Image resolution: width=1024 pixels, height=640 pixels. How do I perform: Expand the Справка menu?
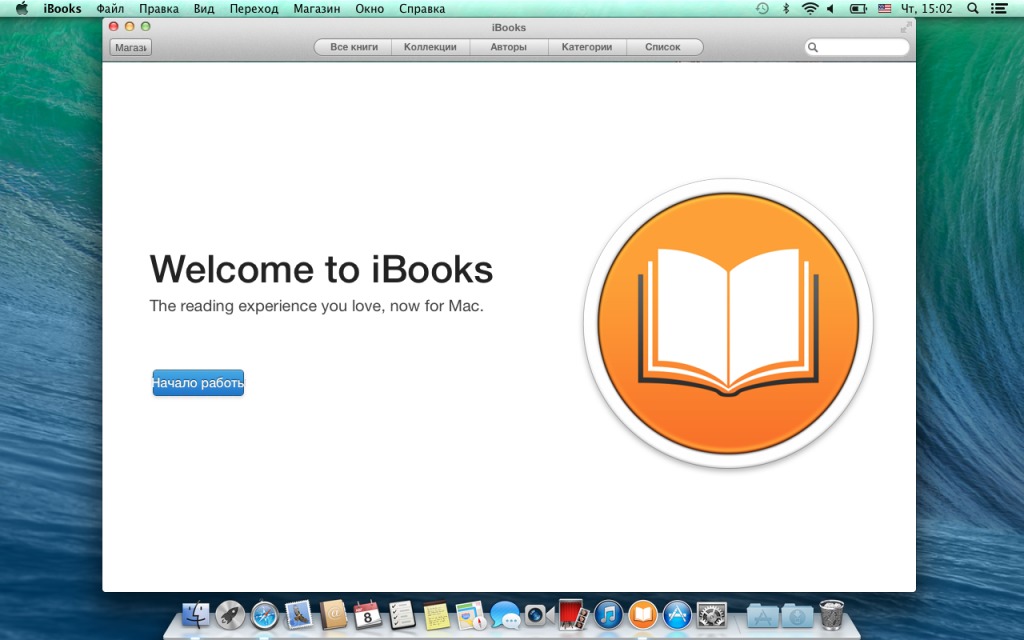(x=422, y=8)
